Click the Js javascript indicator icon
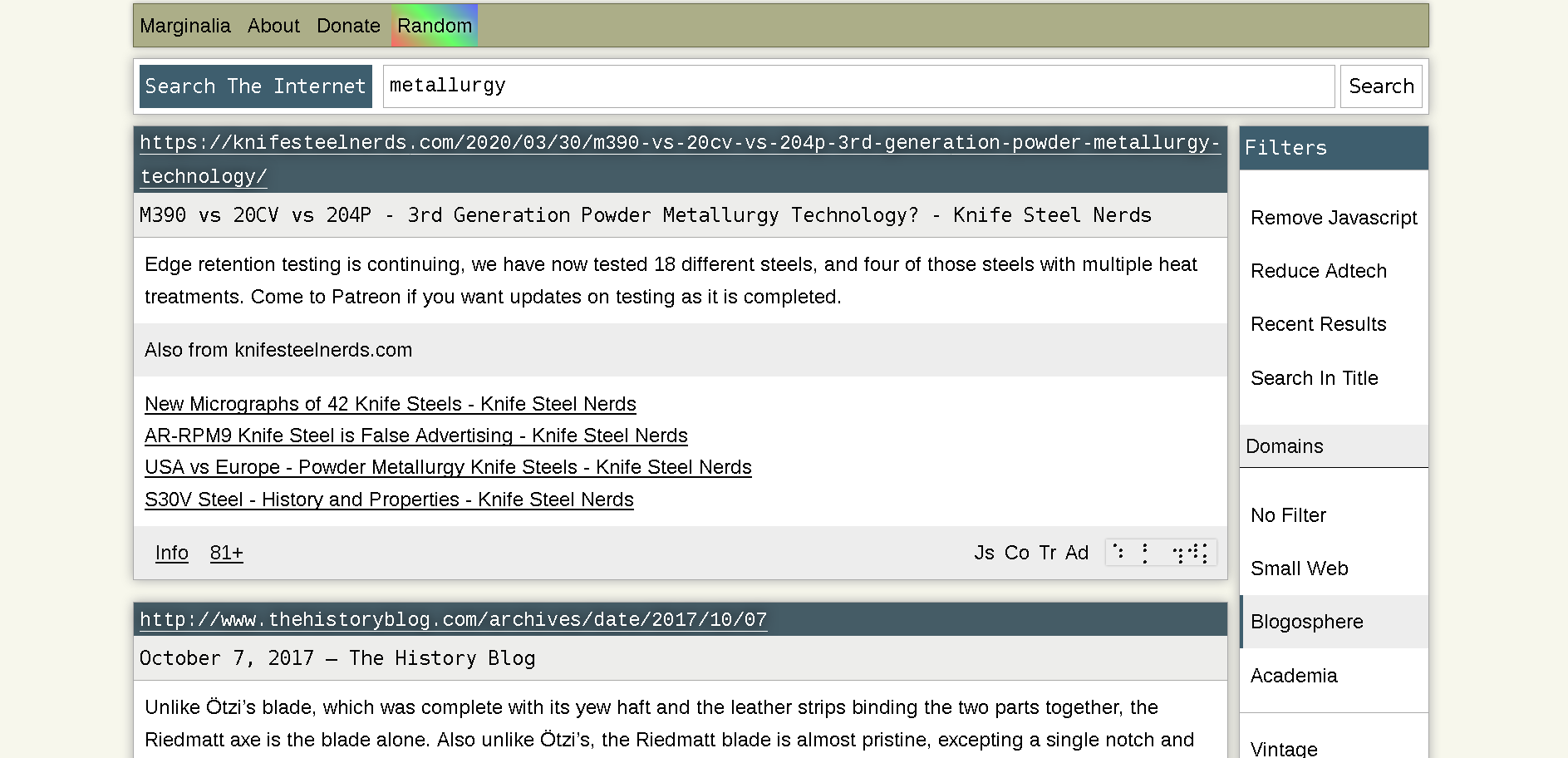The image size is (1568, 758). pyautogui.click(x=985, y=552)
